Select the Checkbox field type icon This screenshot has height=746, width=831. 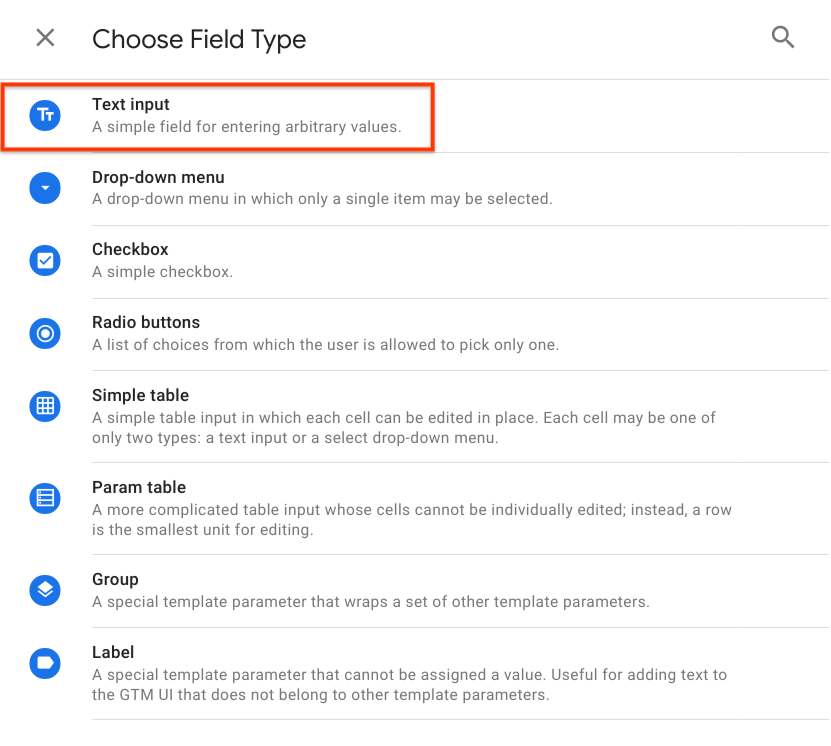click(45, 260)
